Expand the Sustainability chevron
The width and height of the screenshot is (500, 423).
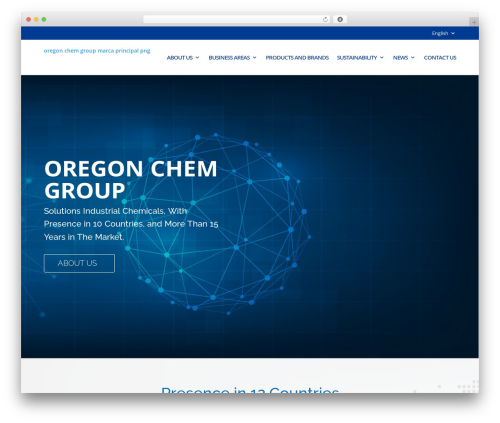(x=382, y=58)
